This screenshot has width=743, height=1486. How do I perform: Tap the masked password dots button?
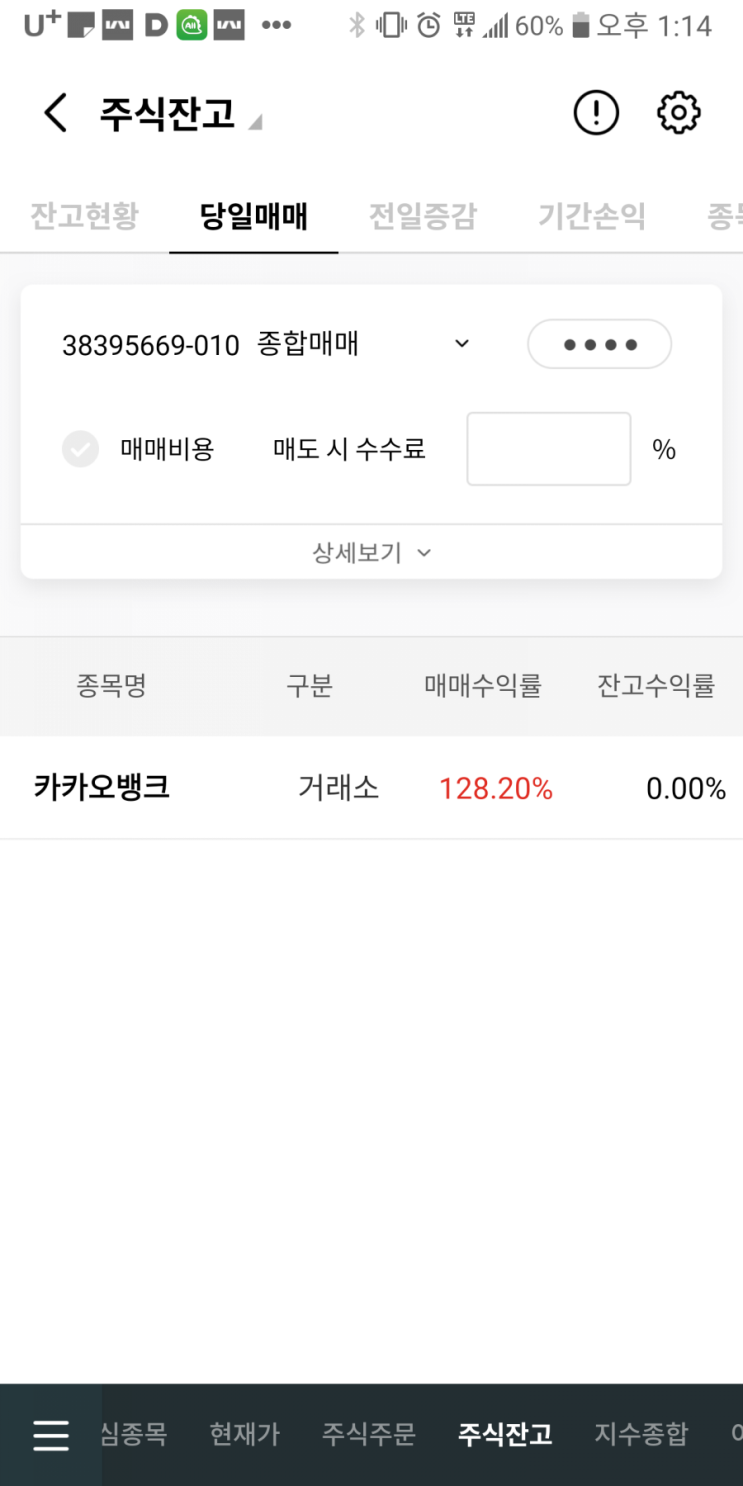(599, 345)
